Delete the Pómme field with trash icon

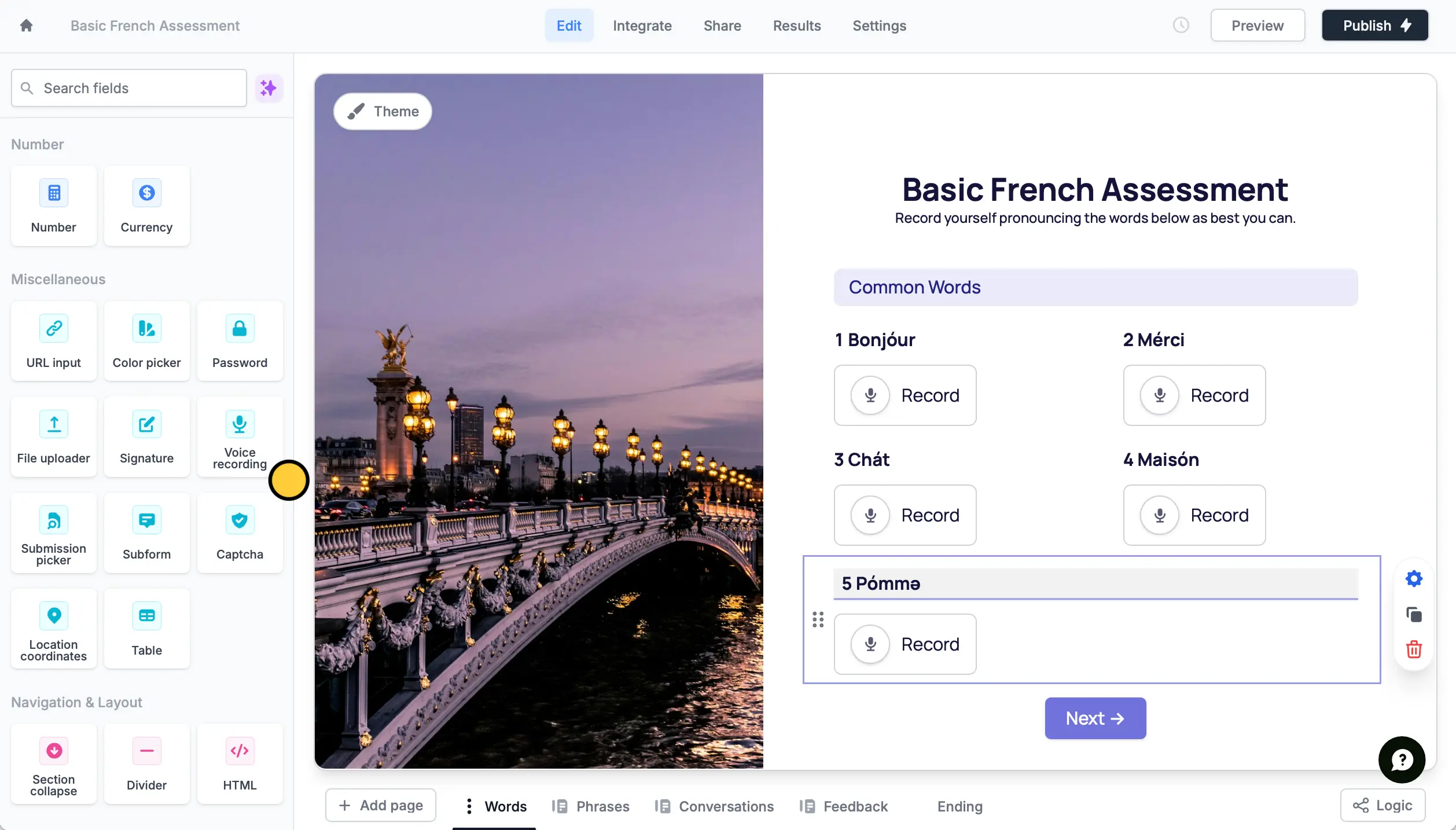1414,649
